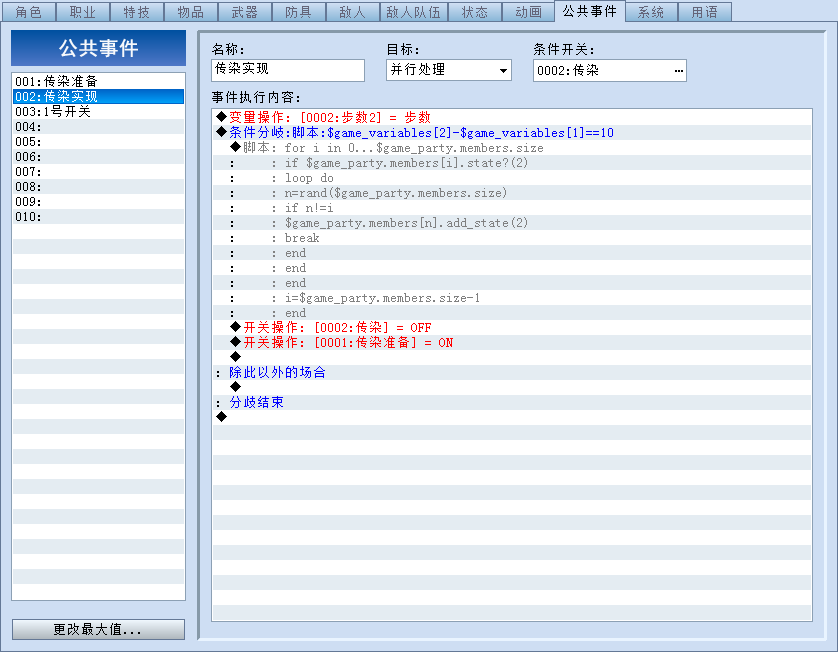
Task: Open the 目标 dropdown showing 并行处理
Action: point(448,70)
